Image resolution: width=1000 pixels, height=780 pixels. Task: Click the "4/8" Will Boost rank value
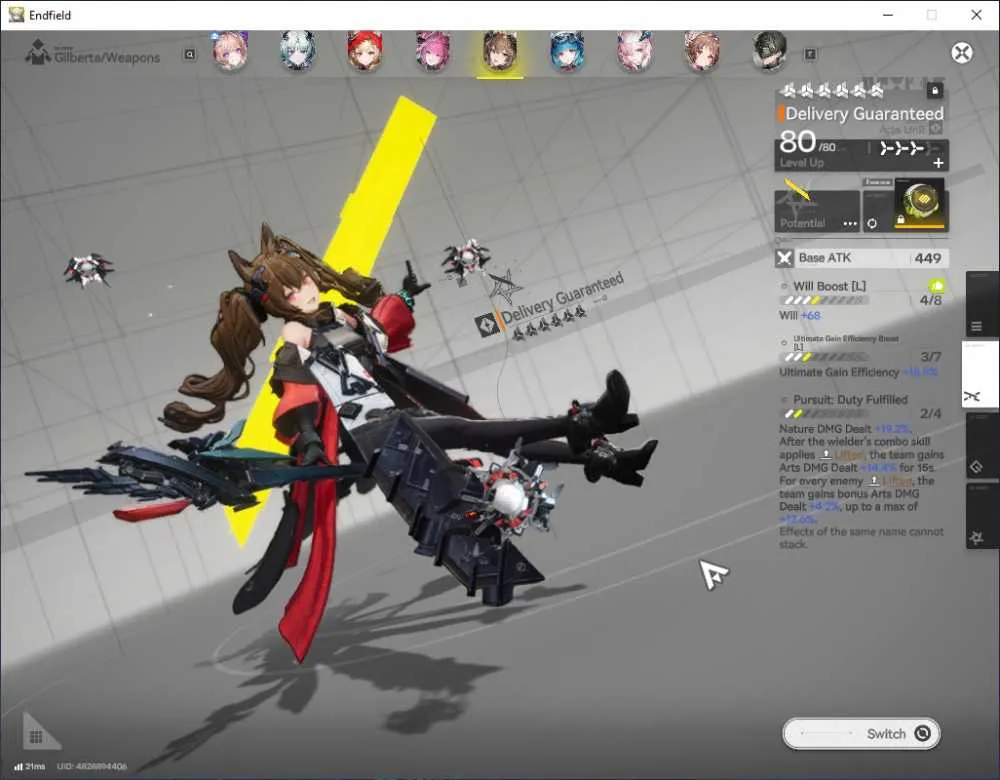[930, 300]
